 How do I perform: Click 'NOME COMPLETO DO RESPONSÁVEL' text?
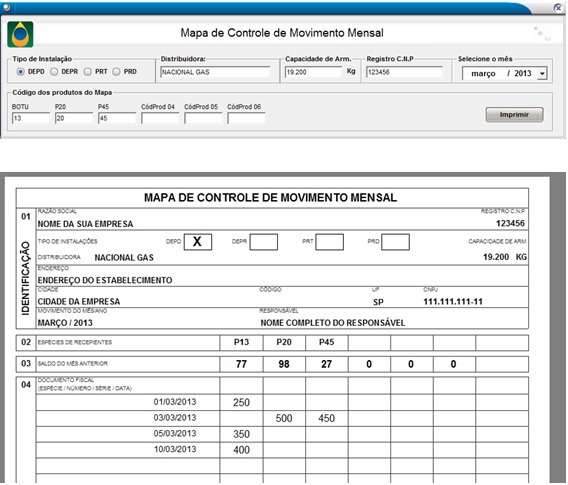pos(333,323)
